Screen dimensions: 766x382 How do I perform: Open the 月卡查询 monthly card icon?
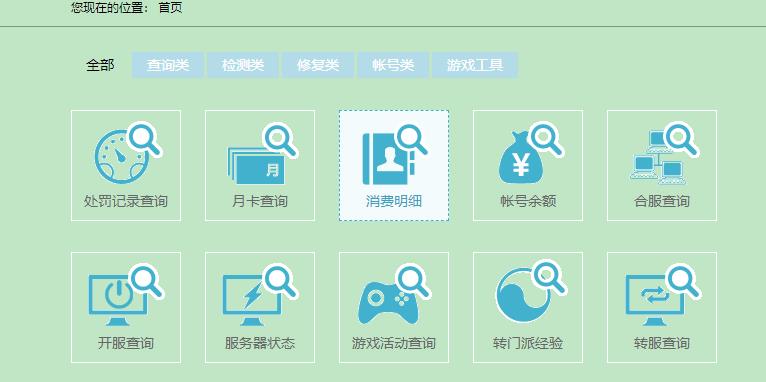(x=262, y=154)
